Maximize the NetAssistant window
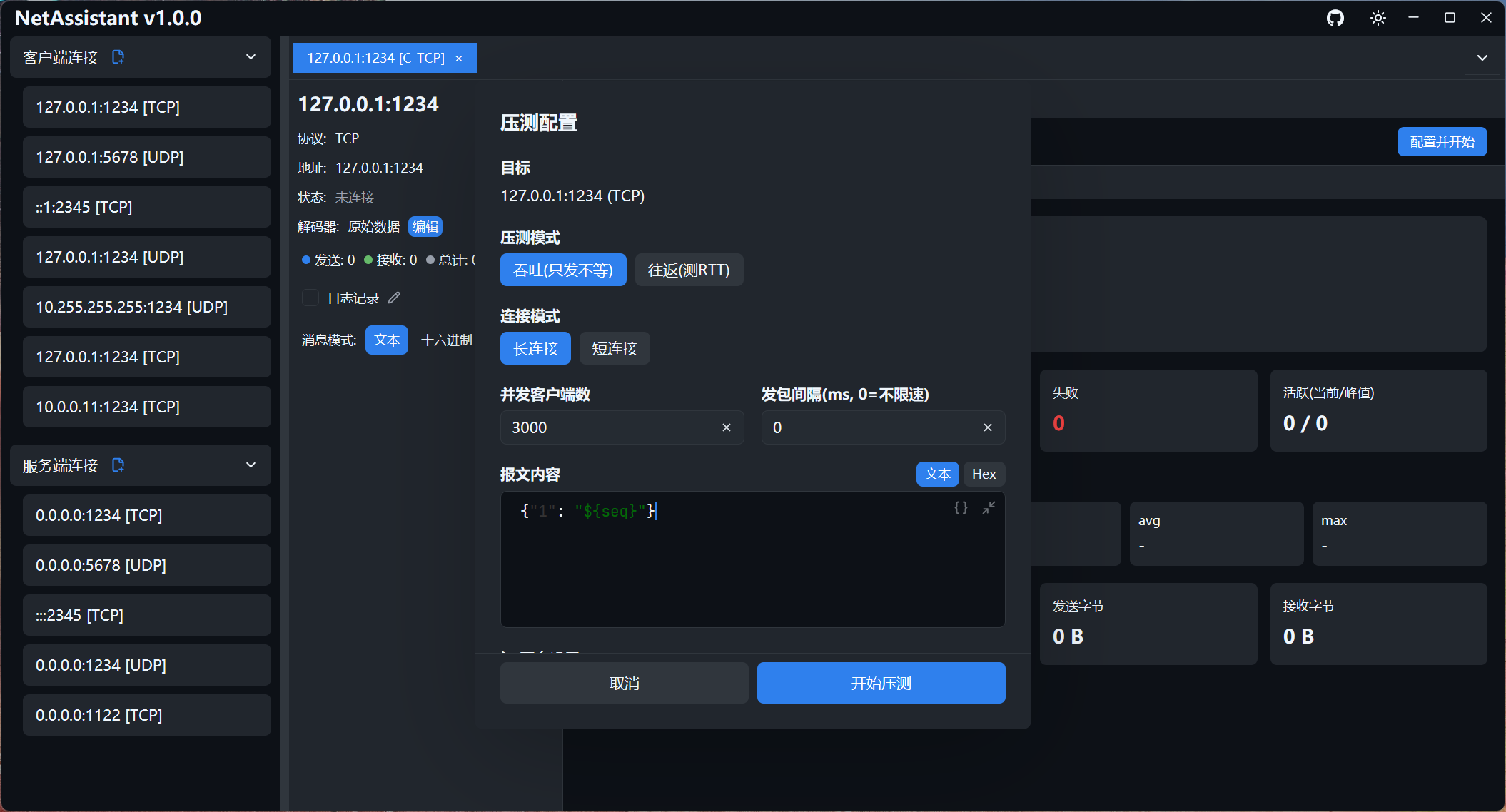This screenshot has width=1506, height=812. (1450, 18)
